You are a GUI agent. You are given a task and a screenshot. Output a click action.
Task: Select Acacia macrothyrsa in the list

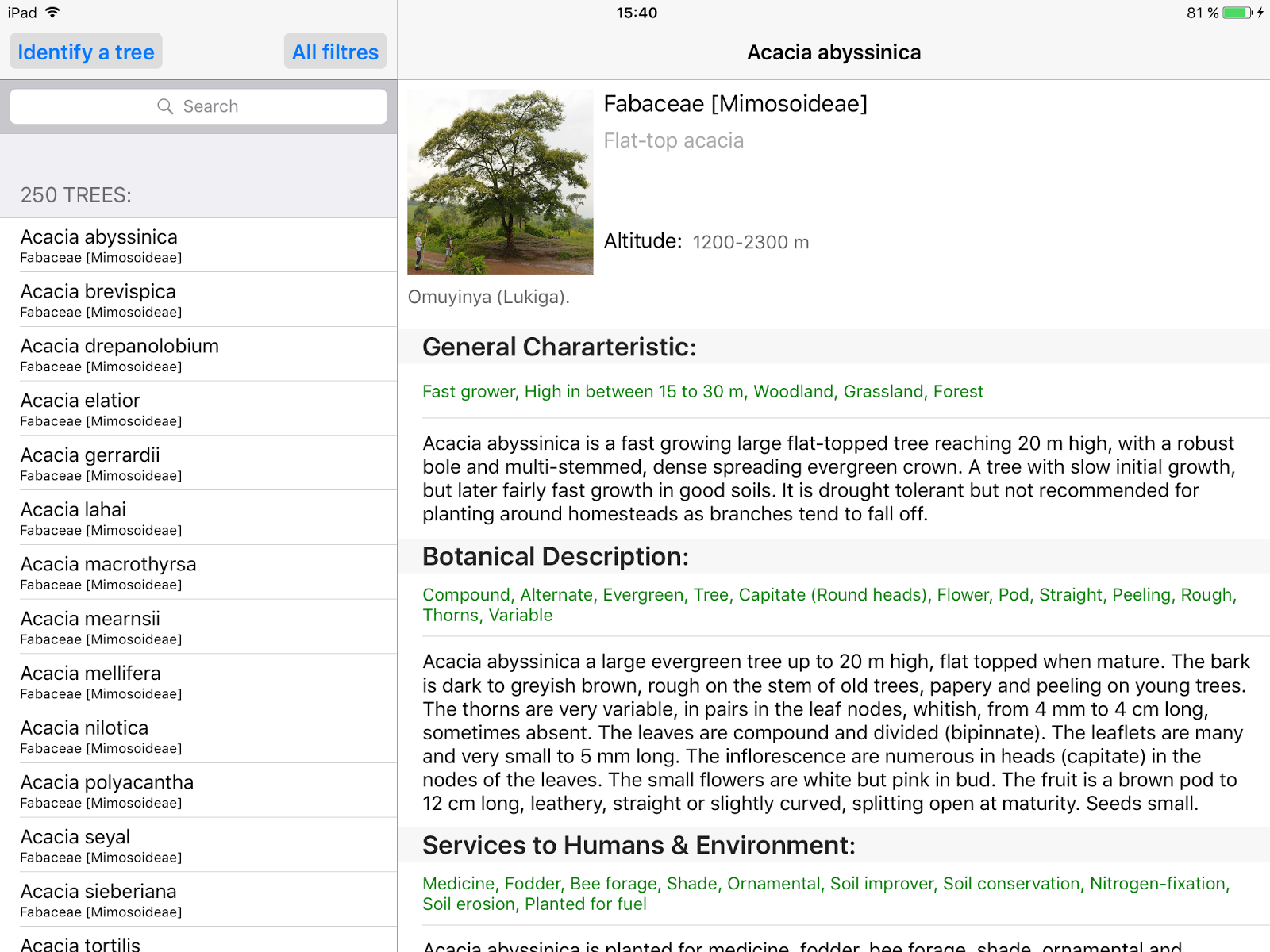[x=198, y=573]
